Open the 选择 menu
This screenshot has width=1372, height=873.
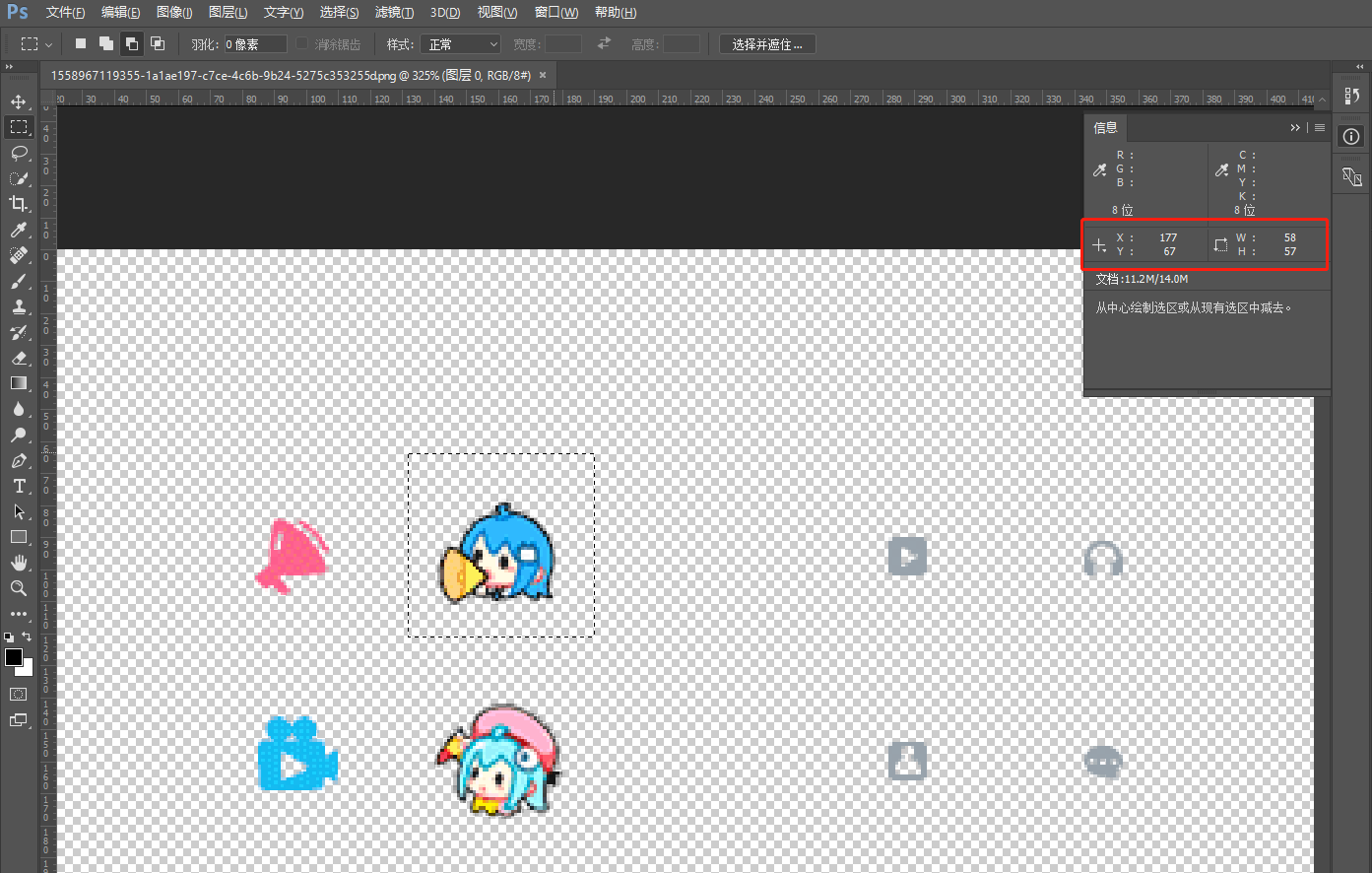[339, 12]
